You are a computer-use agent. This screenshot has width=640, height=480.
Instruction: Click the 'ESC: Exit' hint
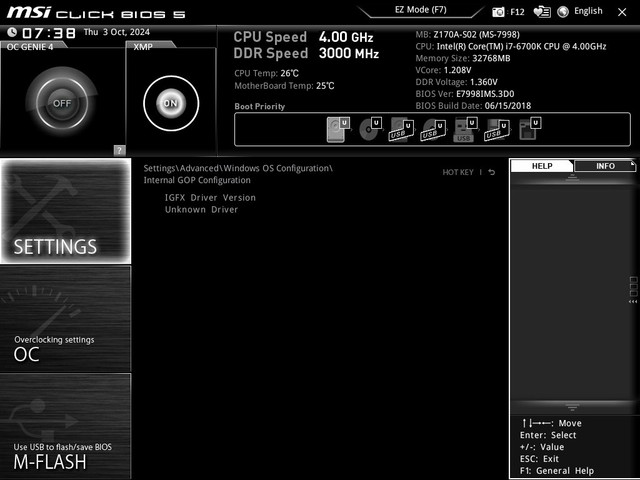539,459
